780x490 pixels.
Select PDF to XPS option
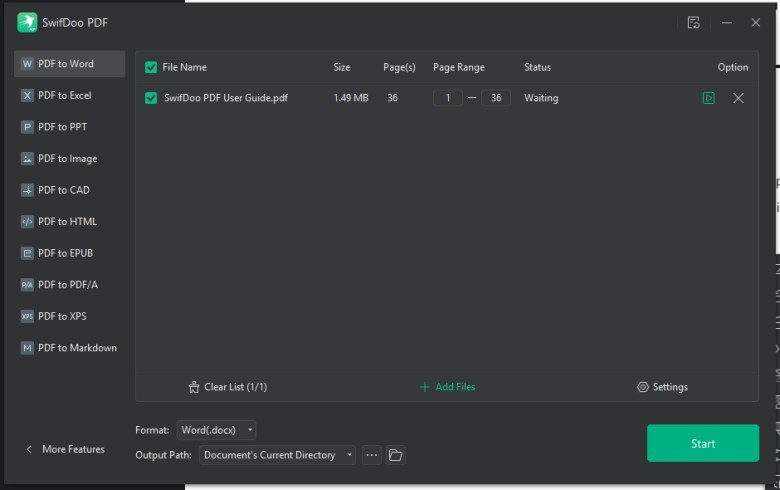(x=70, y=316)
